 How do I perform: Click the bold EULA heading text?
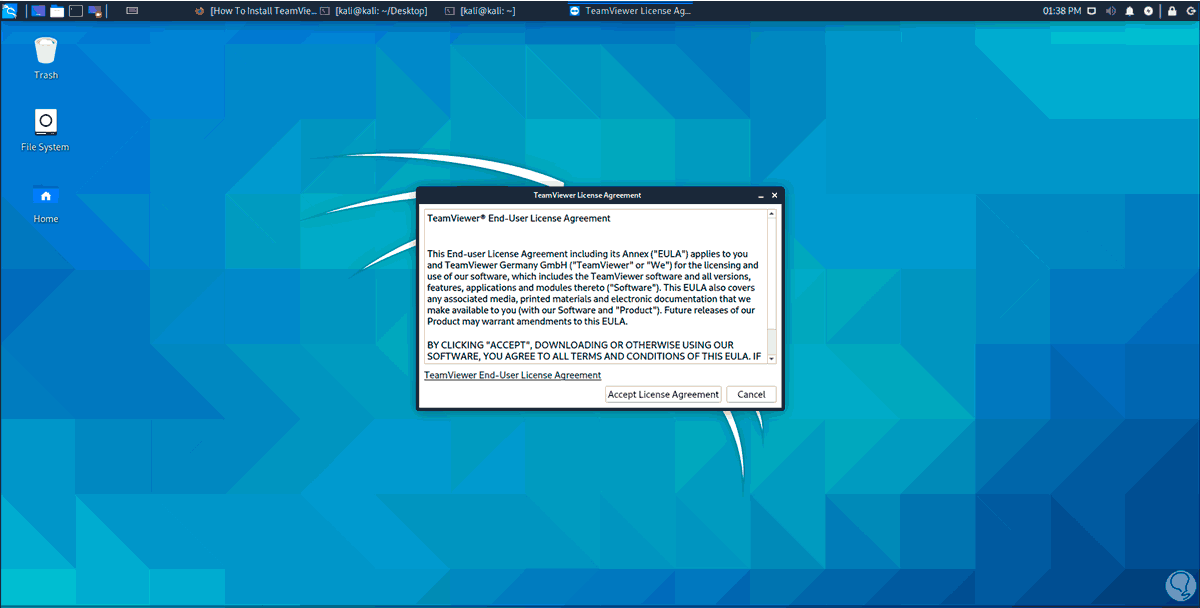519,218
